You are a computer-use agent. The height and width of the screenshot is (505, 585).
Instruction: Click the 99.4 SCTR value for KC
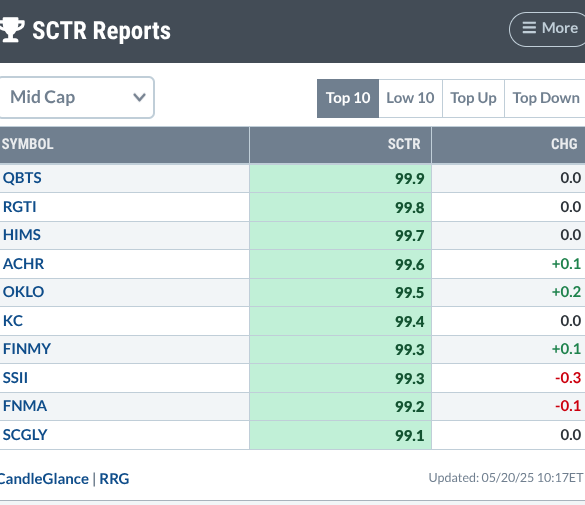(410, 321)
